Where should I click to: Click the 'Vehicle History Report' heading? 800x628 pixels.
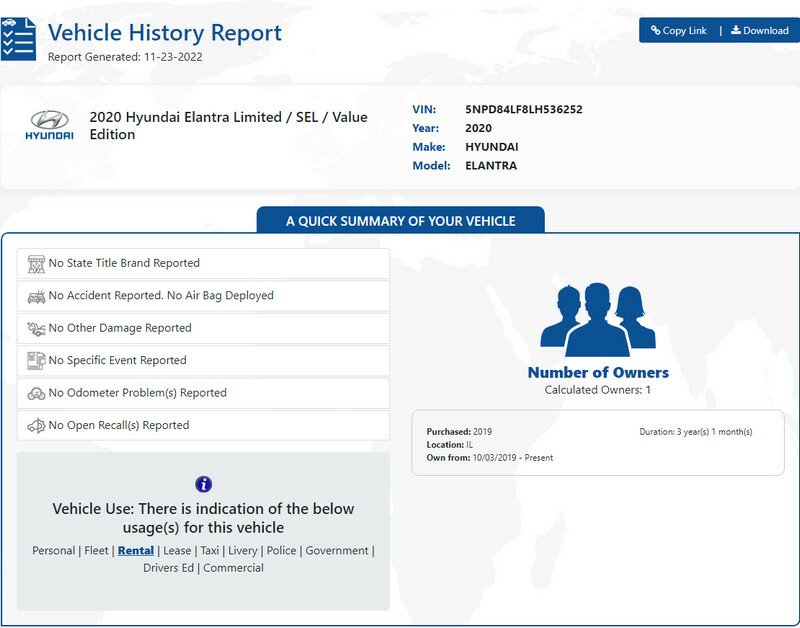click(164, 33)
